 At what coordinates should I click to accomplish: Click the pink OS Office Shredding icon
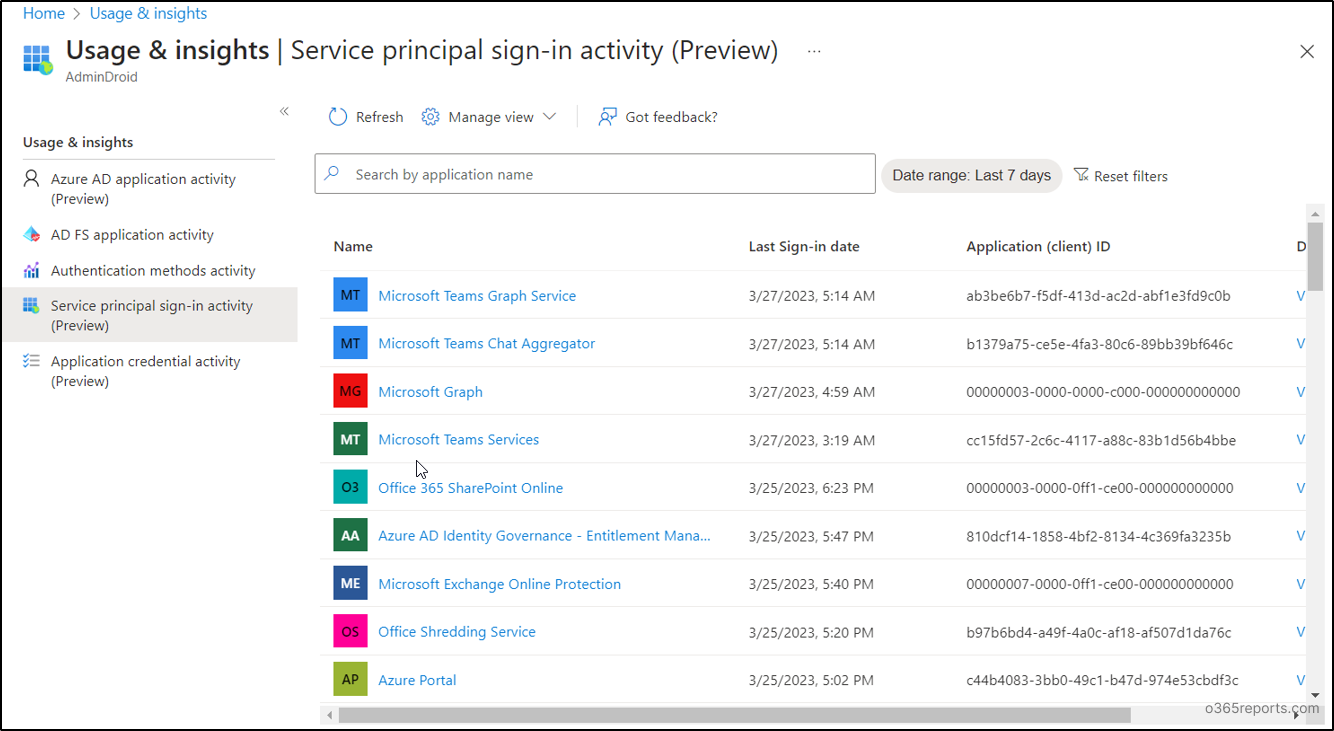(350, 631)
